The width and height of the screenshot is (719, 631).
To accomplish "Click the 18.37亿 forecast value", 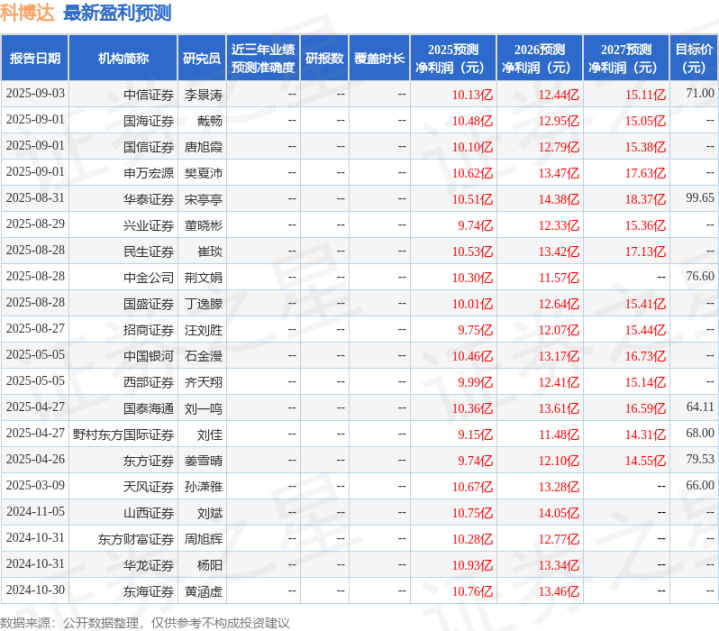I will (646, 199).
